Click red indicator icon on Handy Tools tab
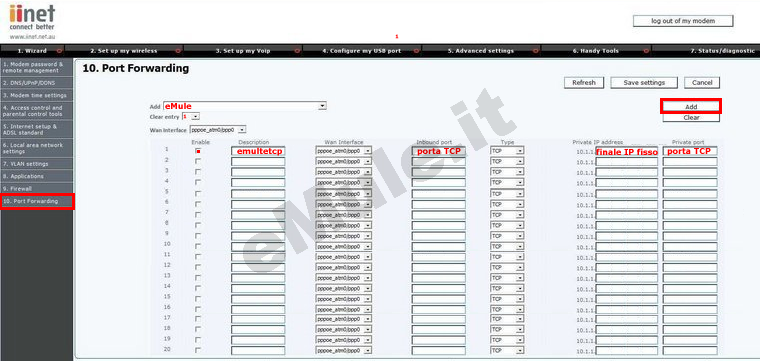The height and width of the screenshot is (361, 760). [646, 50]
